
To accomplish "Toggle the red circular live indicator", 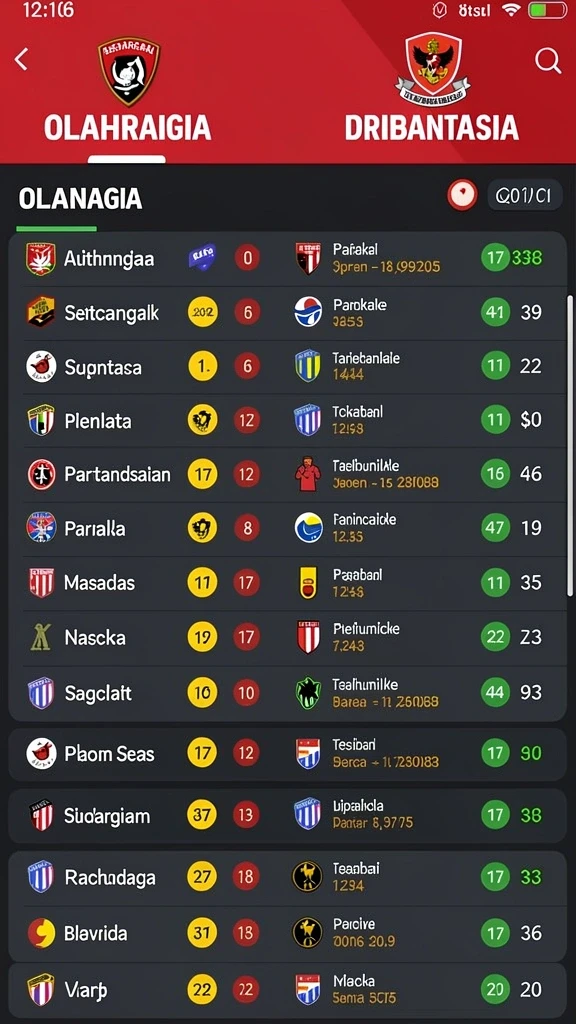I will point(462,195).
